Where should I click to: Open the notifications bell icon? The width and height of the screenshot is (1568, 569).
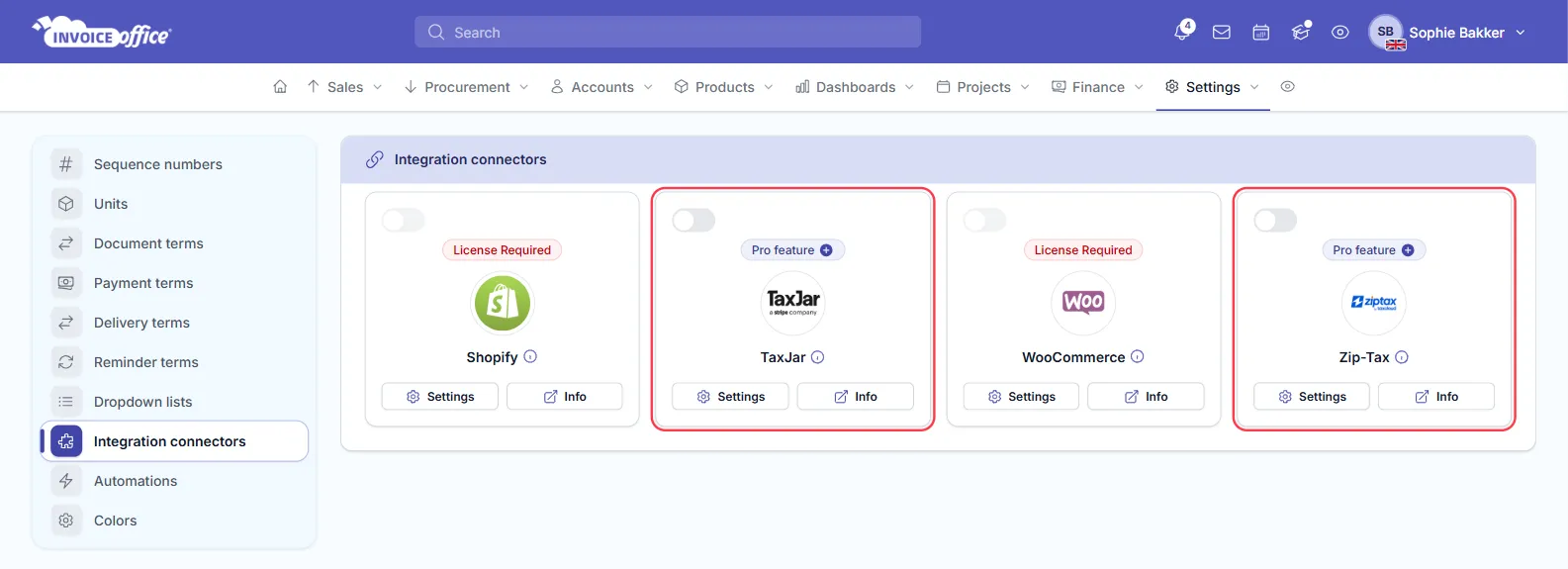click(x=1182, y=32)
